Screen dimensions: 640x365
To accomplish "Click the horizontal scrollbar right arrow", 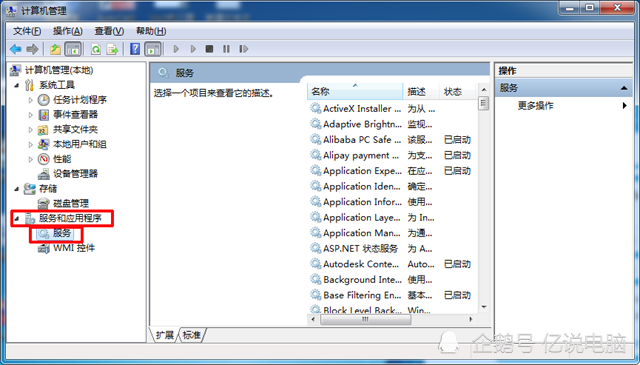I will tap(471, 319).
